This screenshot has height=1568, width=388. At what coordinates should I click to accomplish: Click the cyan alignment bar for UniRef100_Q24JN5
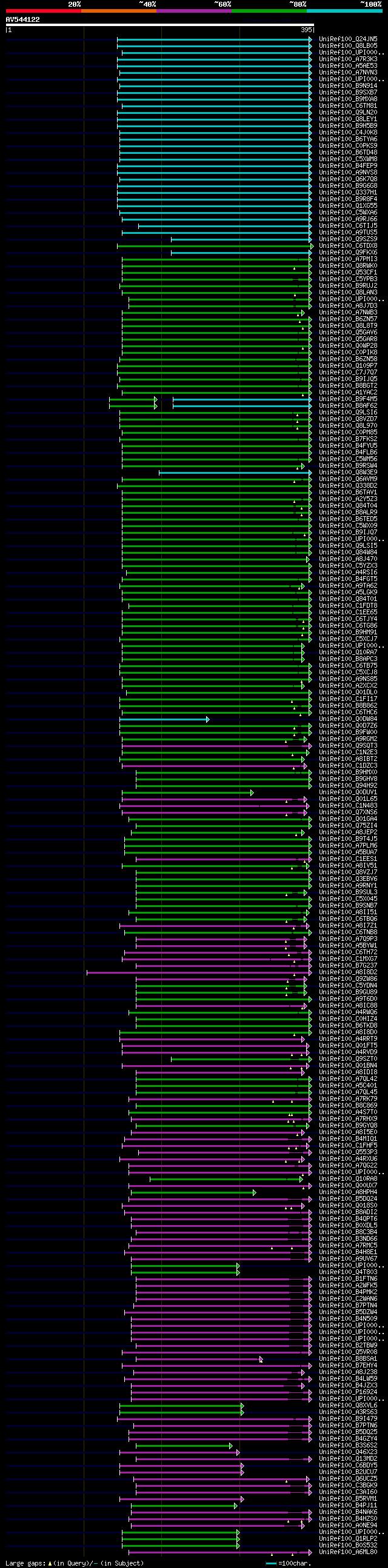[x=215, y=39]
